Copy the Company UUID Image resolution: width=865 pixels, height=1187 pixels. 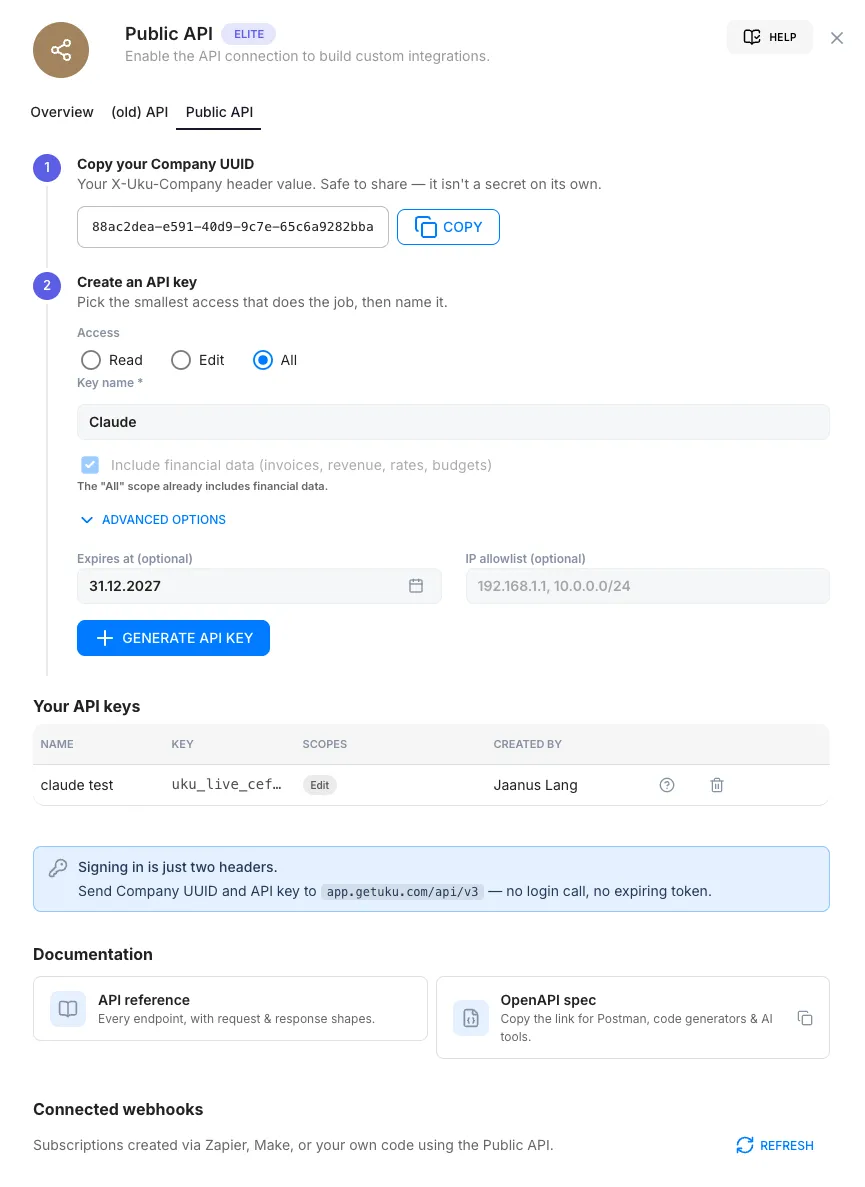pyautogui.click(x=448, y=227)
